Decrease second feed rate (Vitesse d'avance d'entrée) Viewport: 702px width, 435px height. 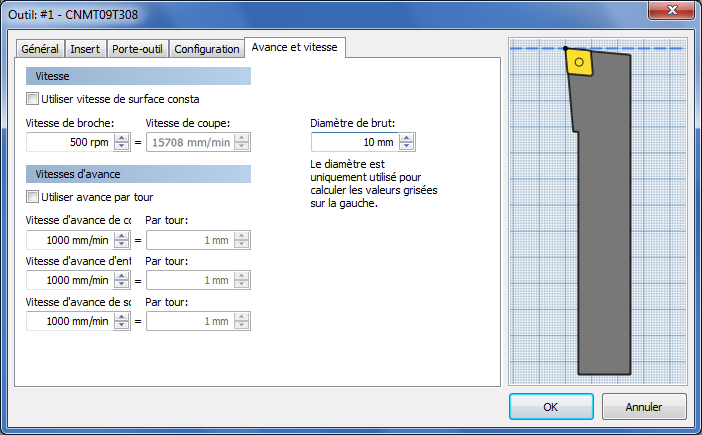coord(121,284)
